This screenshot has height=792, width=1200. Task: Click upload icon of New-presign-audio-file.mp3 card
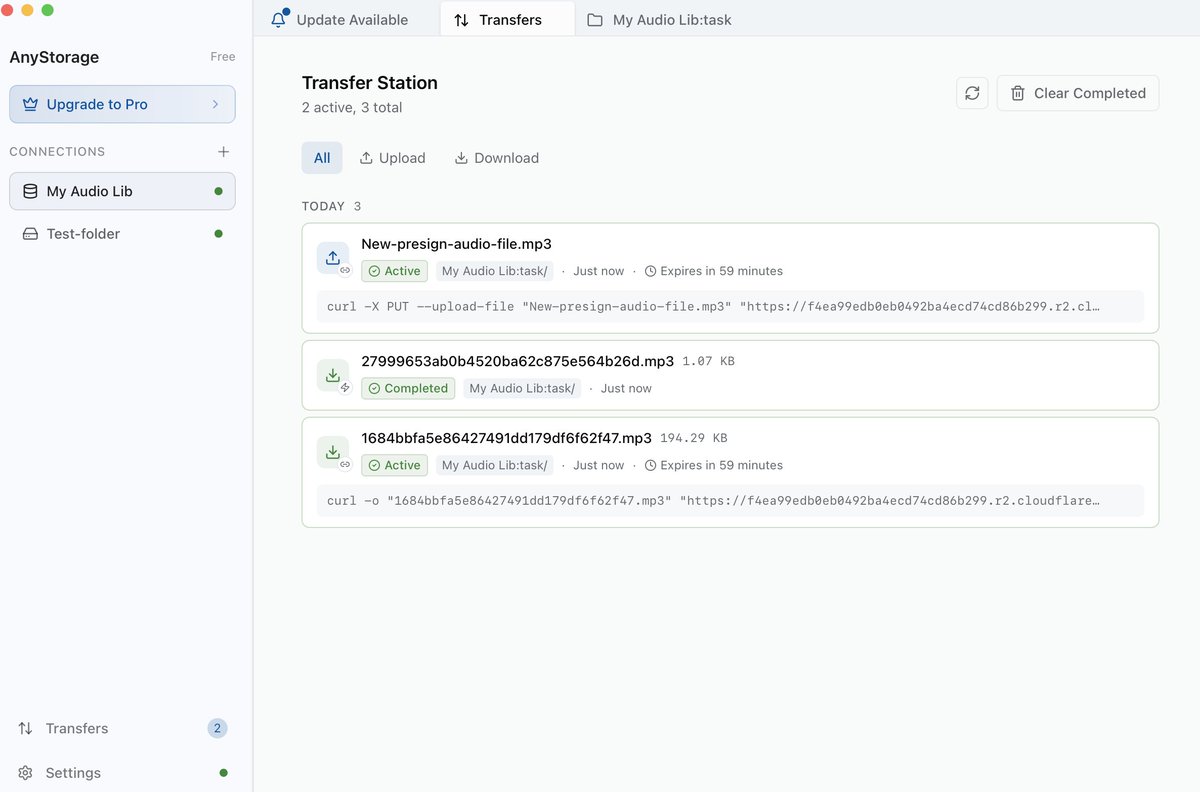[x=333, y=258]
